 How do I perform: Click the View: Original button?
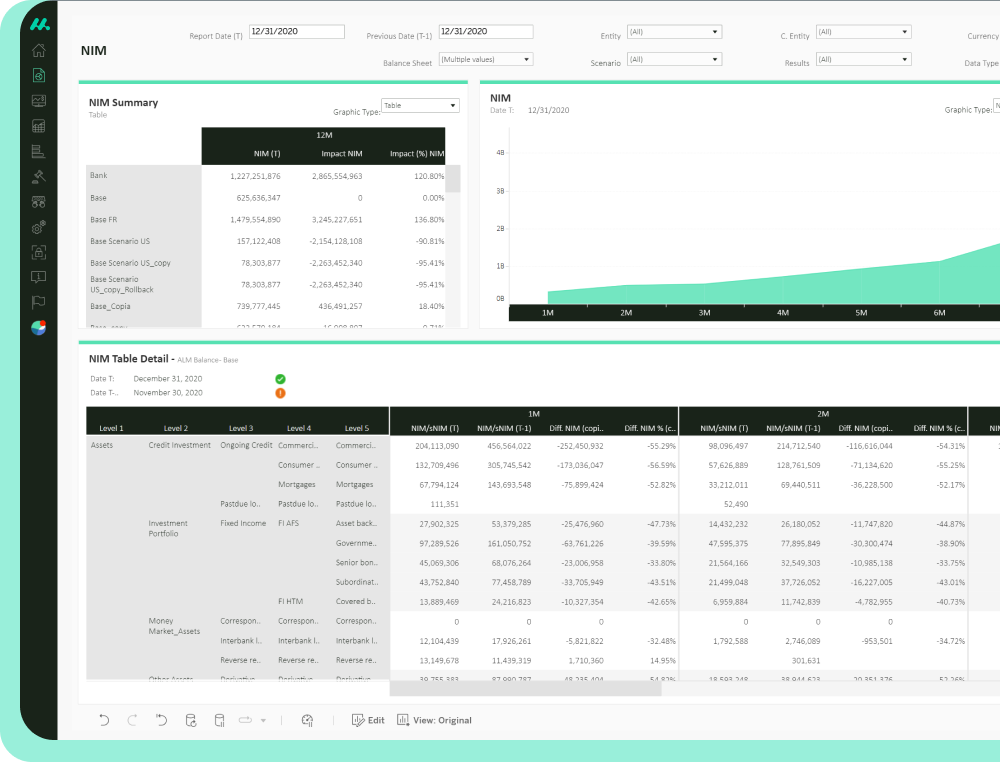434,720
